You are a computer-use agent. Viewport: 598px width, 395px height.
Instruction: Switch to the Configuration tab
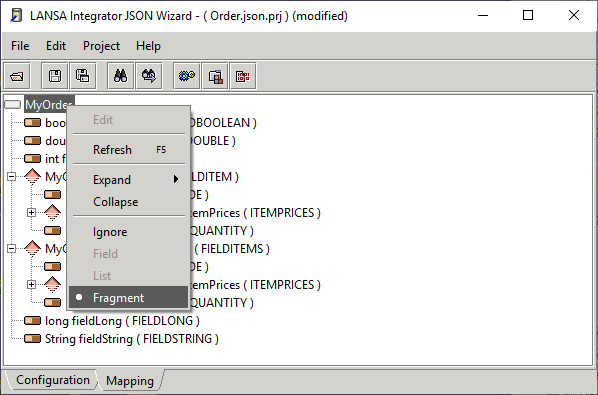click(53, 380)
